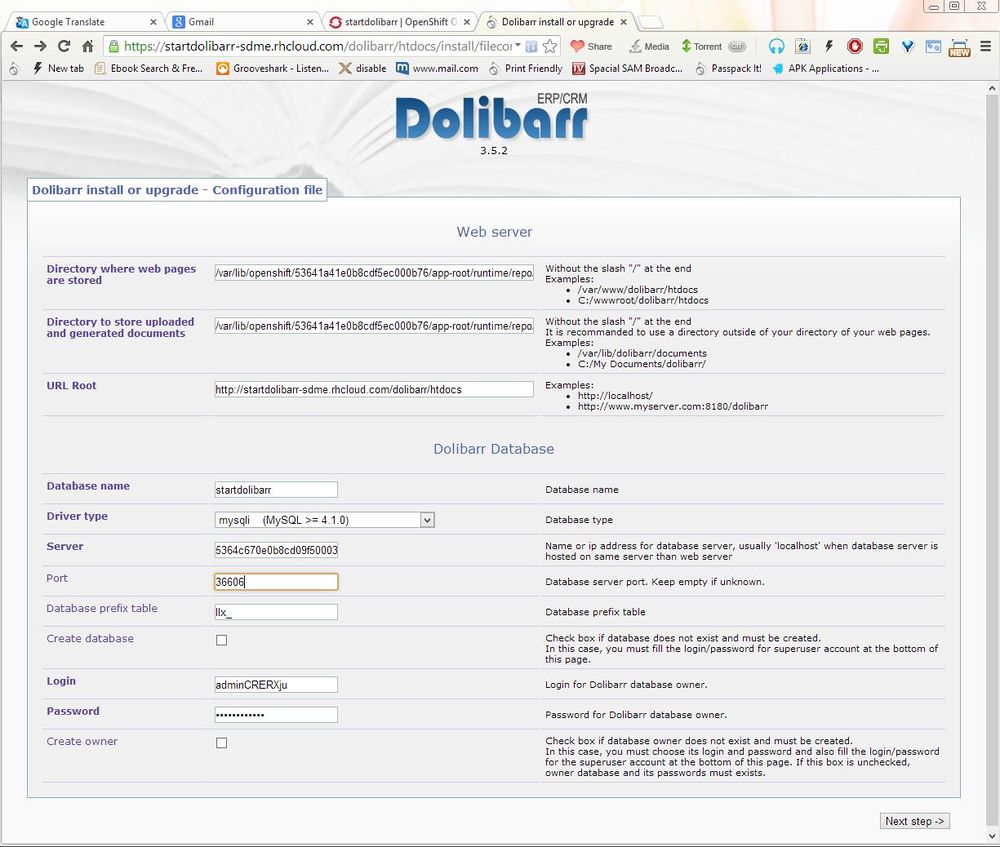This screenshot has height=847, width=1000.
Task: Open the green printer extension icon
Action: pyautogui.click(x=880, y=46)
